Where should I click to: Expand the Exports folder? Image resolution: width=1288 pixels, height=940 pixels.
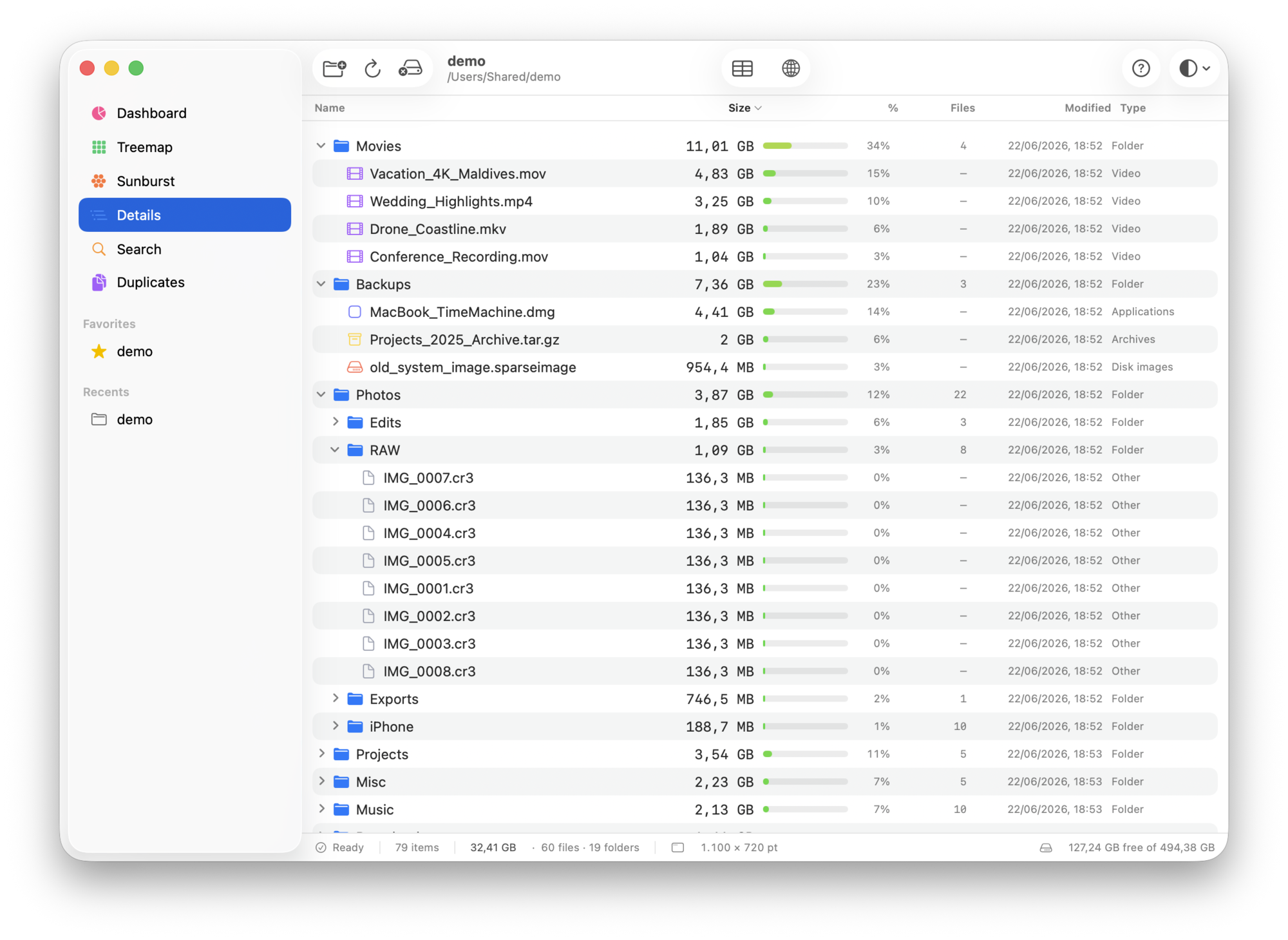(335, 698)
